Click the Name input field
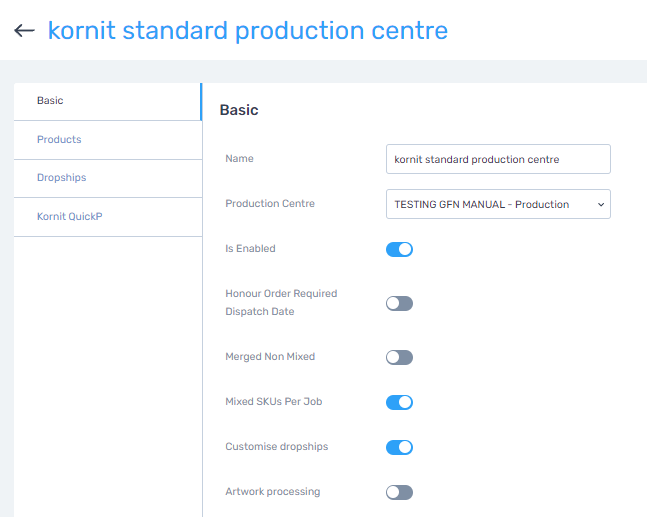 click(x=498, y=159)
